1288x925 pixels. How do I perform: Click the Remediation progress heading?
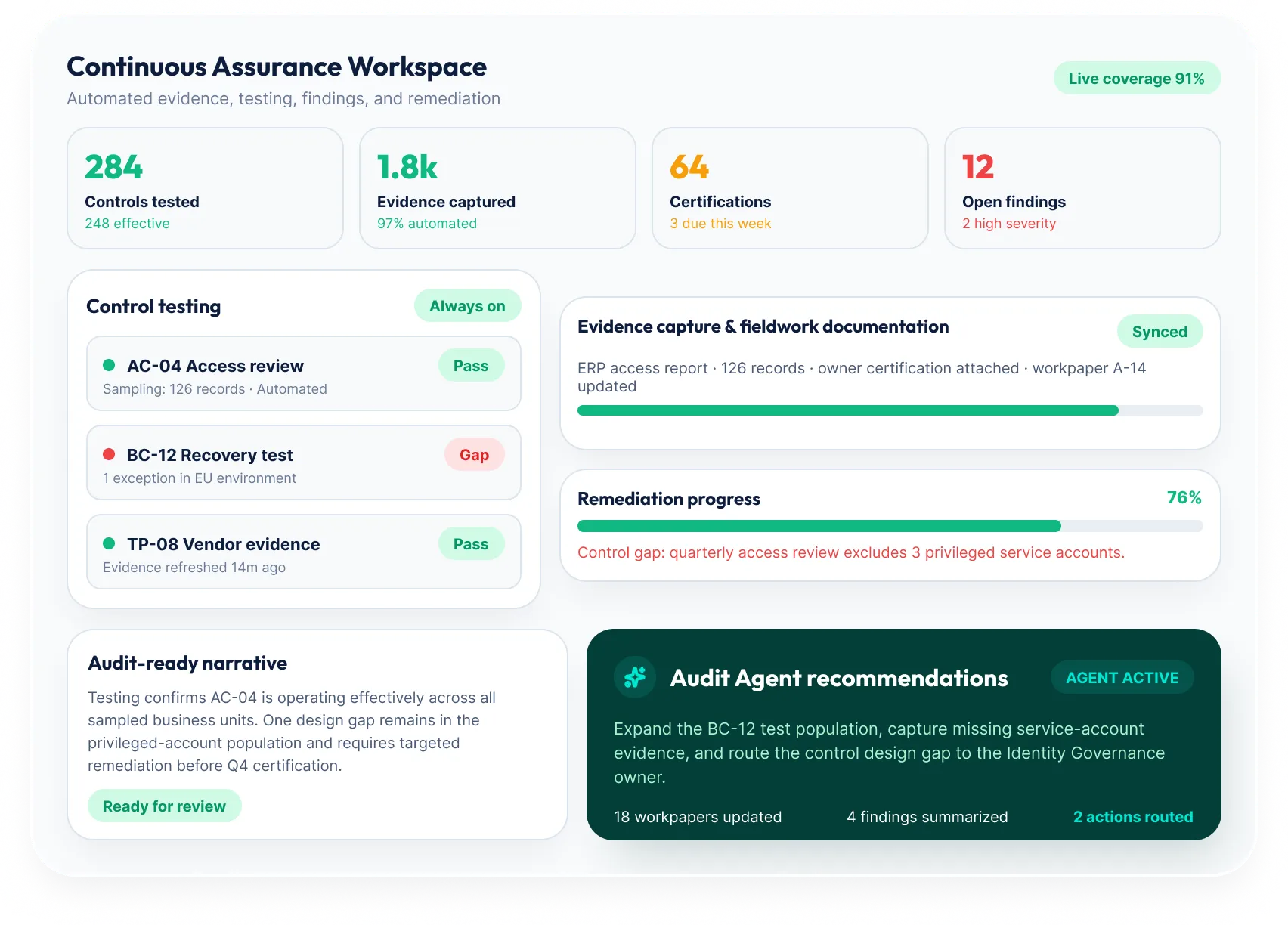click(x=669, y=499)
